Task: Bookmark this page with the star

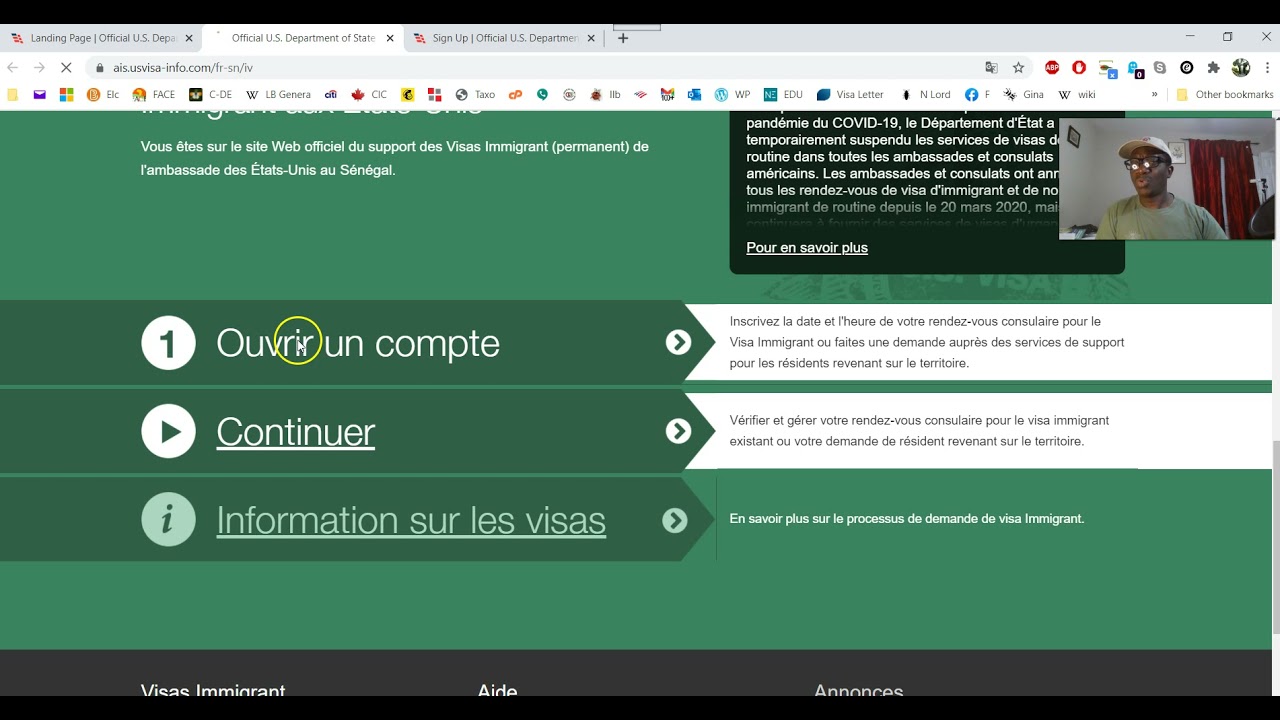Action: [1018, 68]
